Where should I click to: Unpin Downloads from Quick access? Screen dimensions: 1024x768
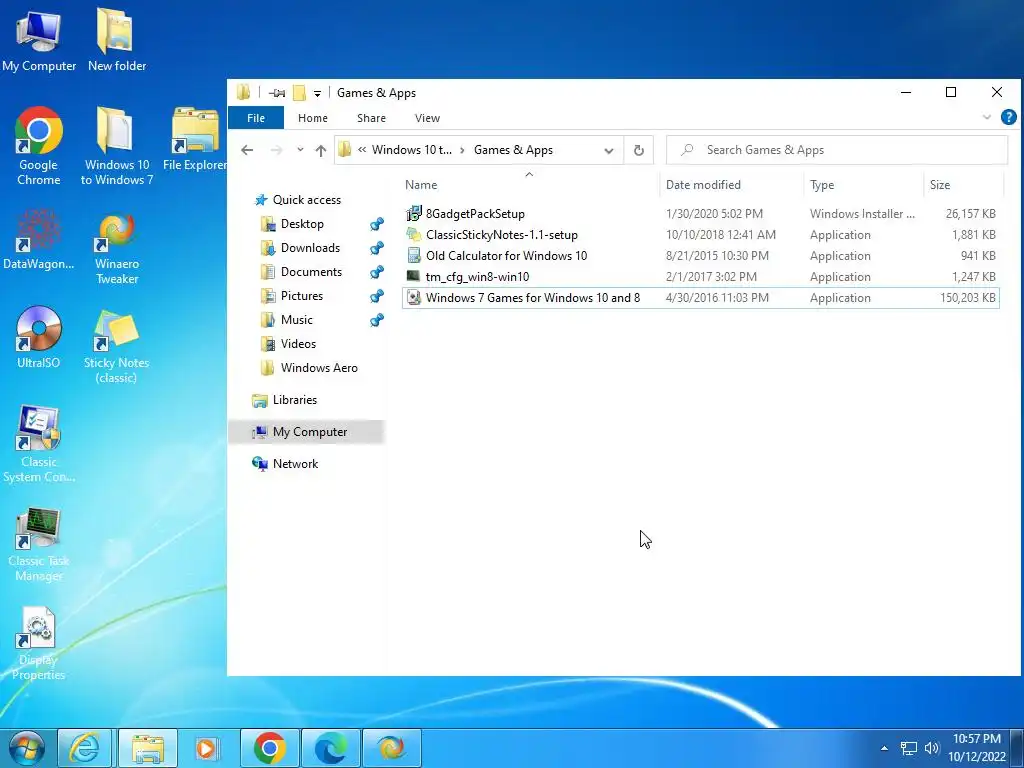coord(377,248)
